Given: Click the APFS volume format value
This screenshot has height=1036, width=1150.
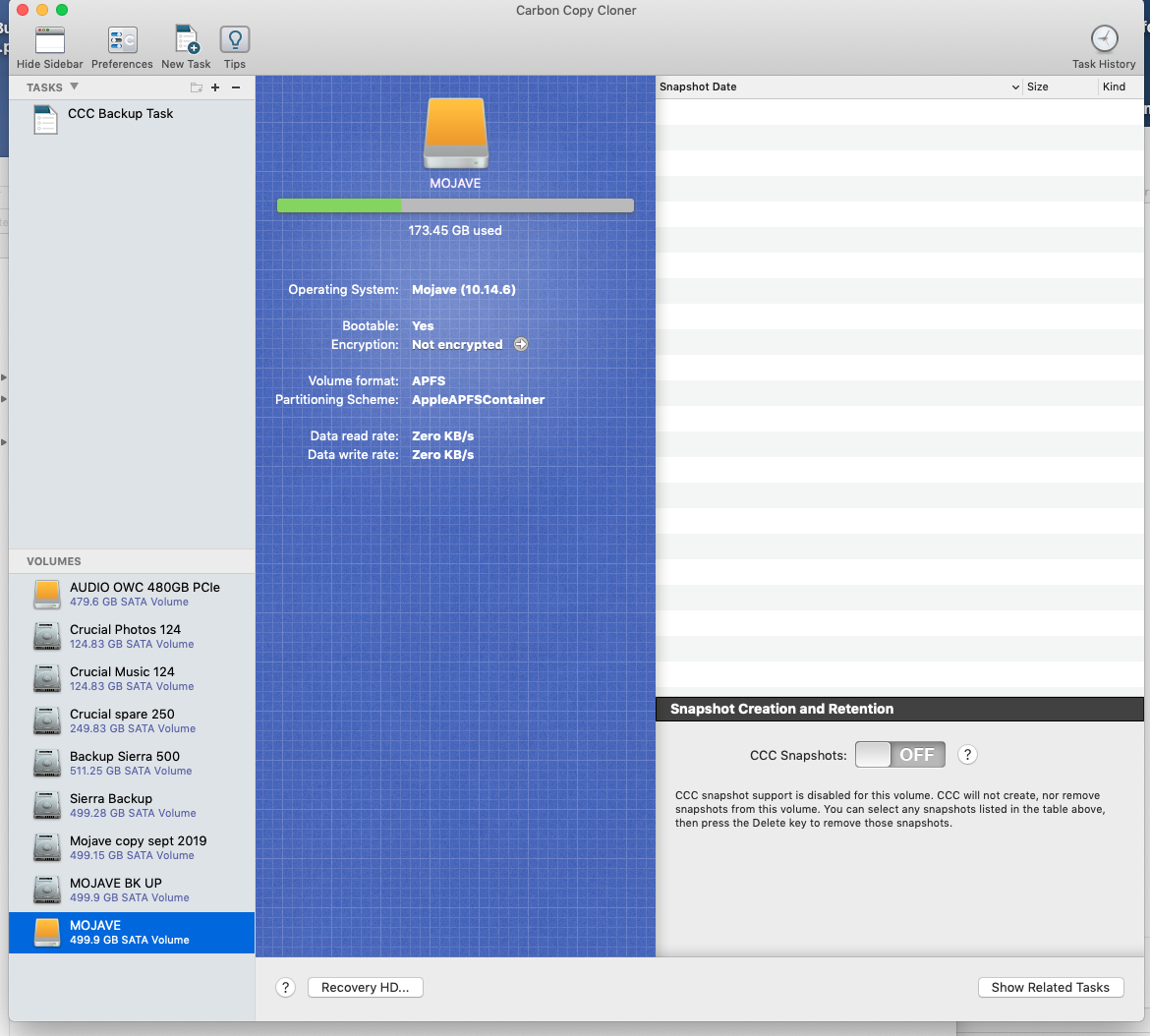Looking at the screenshot, I should pos(429,381).
